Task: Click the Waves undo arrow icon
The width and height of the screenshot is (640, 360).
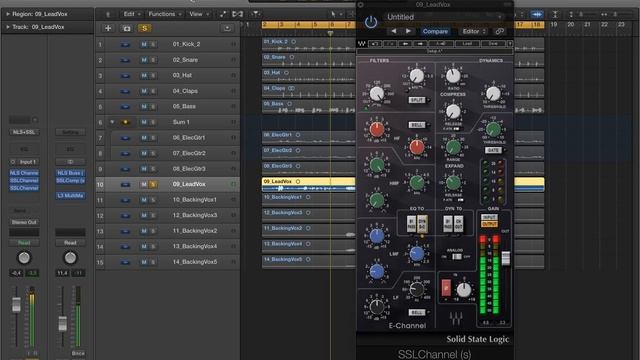Action: 375,43
